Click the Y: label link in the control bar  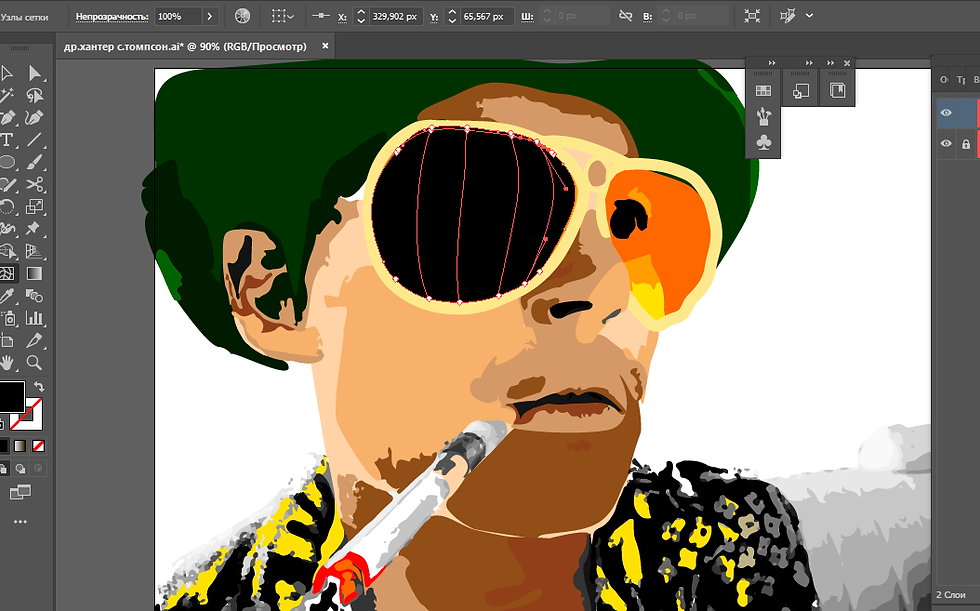pos(434,17)
